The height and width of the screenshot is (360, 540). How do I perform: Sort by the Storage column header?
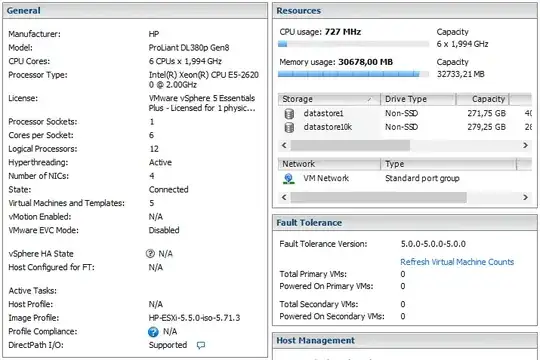pos(329,99)
